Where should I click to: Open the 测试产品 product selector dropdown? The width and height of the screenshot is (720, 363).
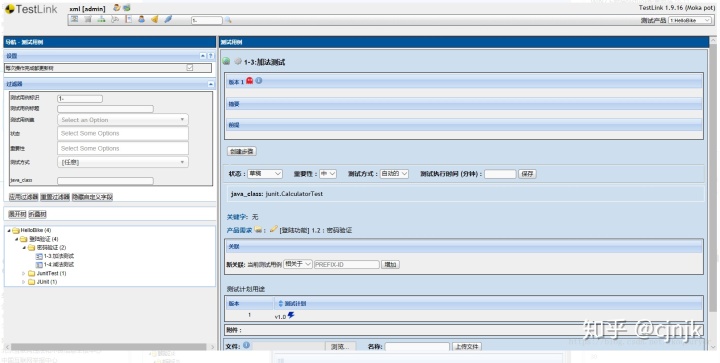point(690,20)
